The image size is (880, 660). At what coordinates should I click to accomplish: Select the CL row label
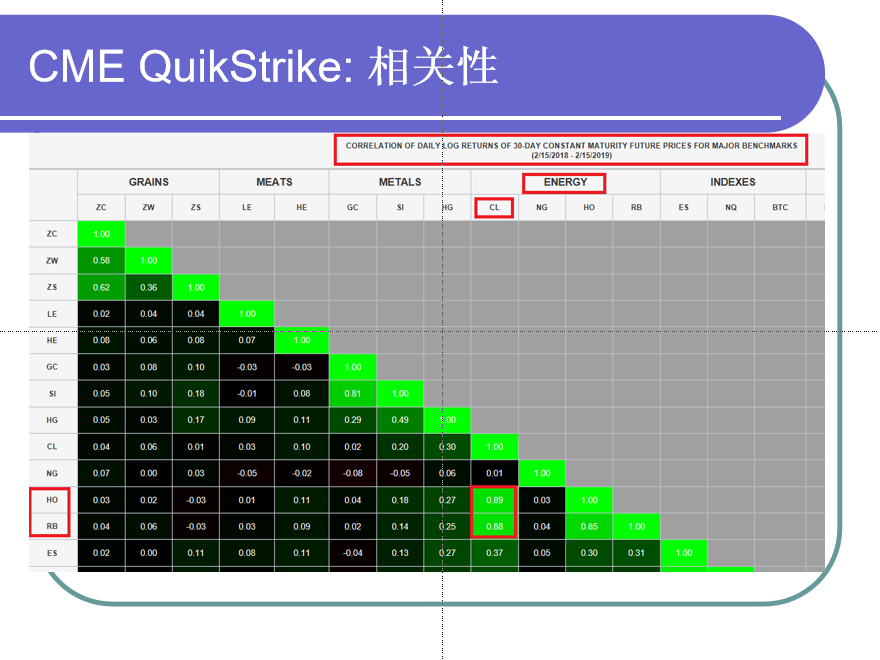pos(52,447)
